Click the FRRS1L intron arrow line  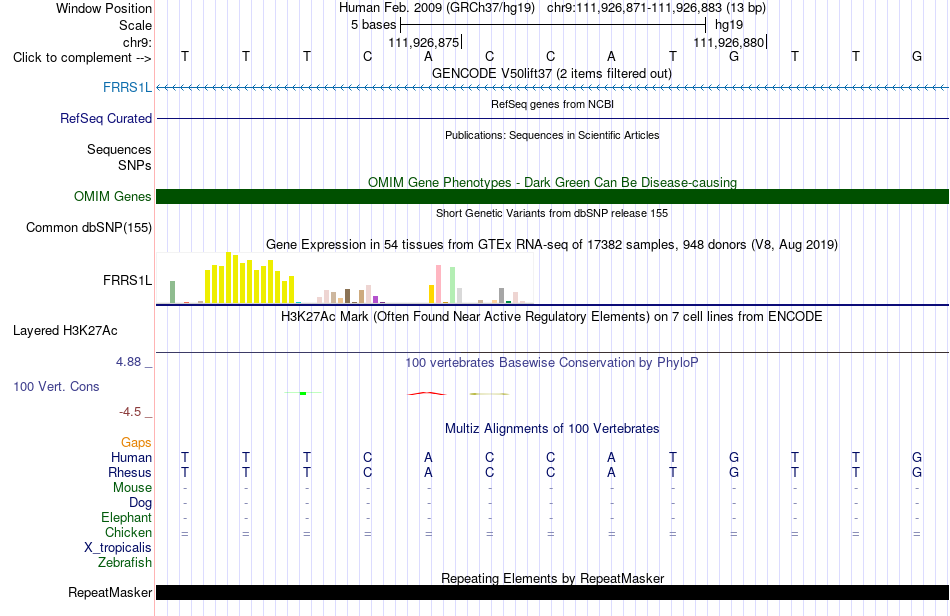point(552,88)
